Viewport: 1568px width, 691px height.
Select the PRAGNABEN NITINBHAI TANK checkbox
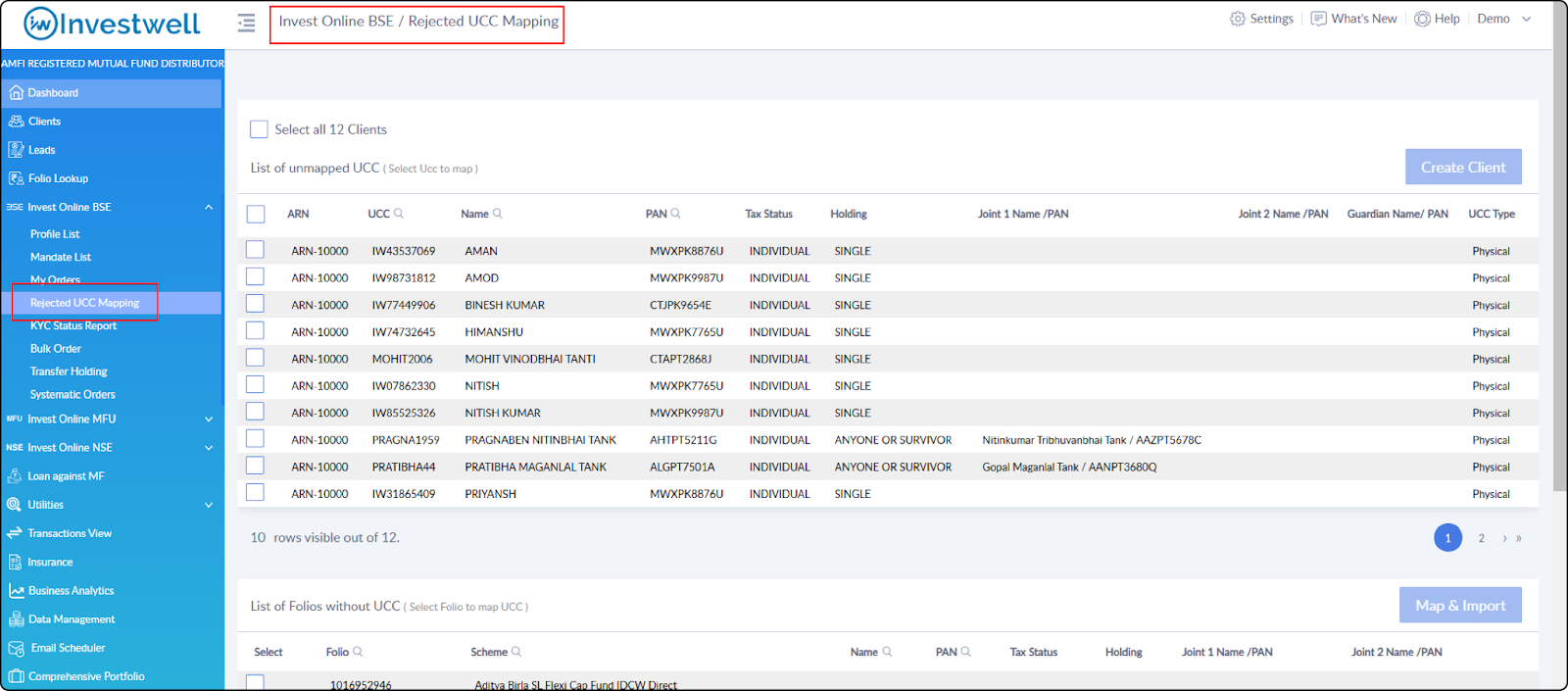[x=255, y=439]
